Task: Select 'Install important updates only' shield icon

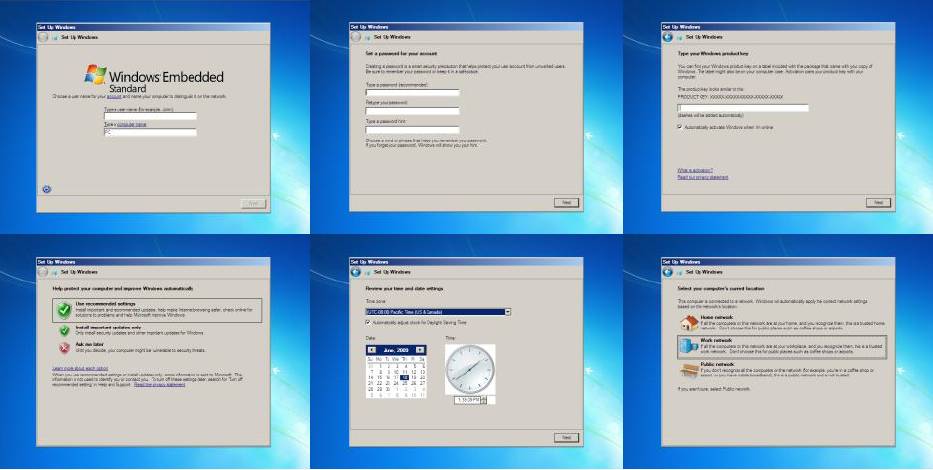Action: pyautogui.click(x=64, y=330)
